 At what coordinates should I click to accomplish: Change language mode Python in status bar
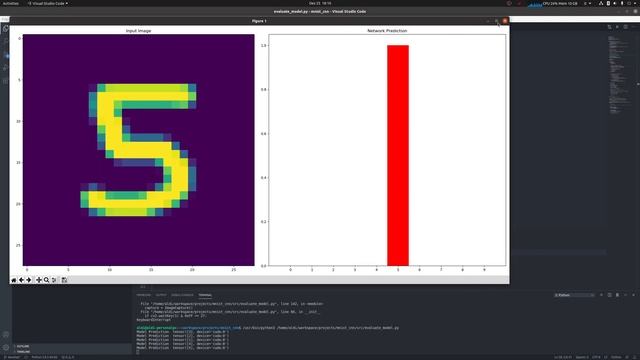click(616, 357)
